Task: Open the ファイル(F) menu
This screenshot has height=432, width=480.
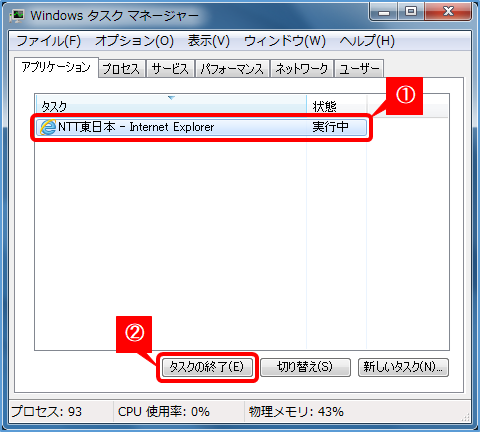Action: pos(49,41)
